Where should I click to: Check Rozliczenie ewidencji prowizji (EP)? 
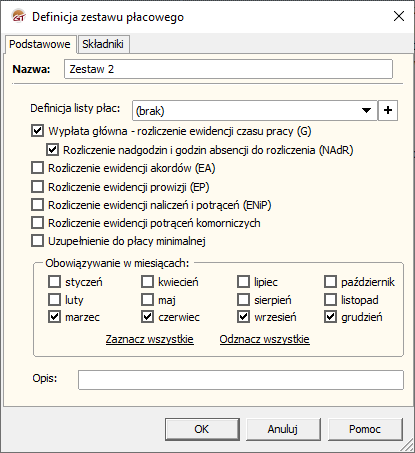tap(37, 187)
